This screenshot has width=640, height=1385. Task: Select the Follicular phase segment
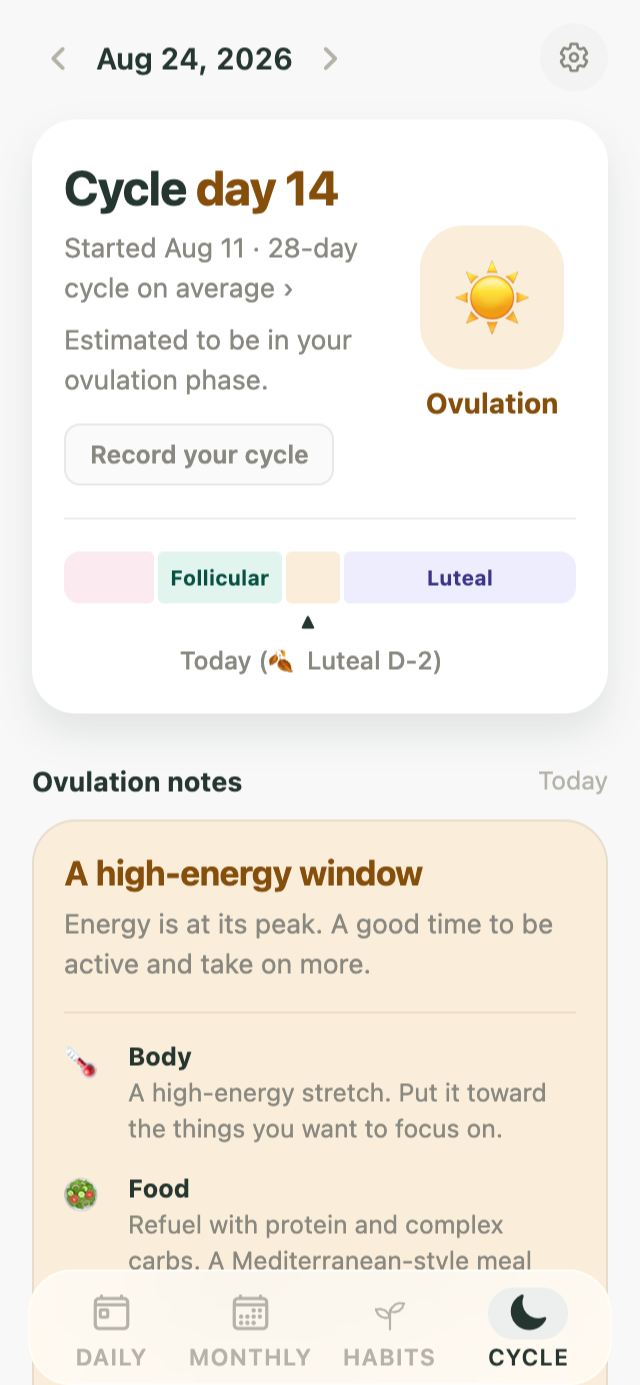(x=220, y=578)
